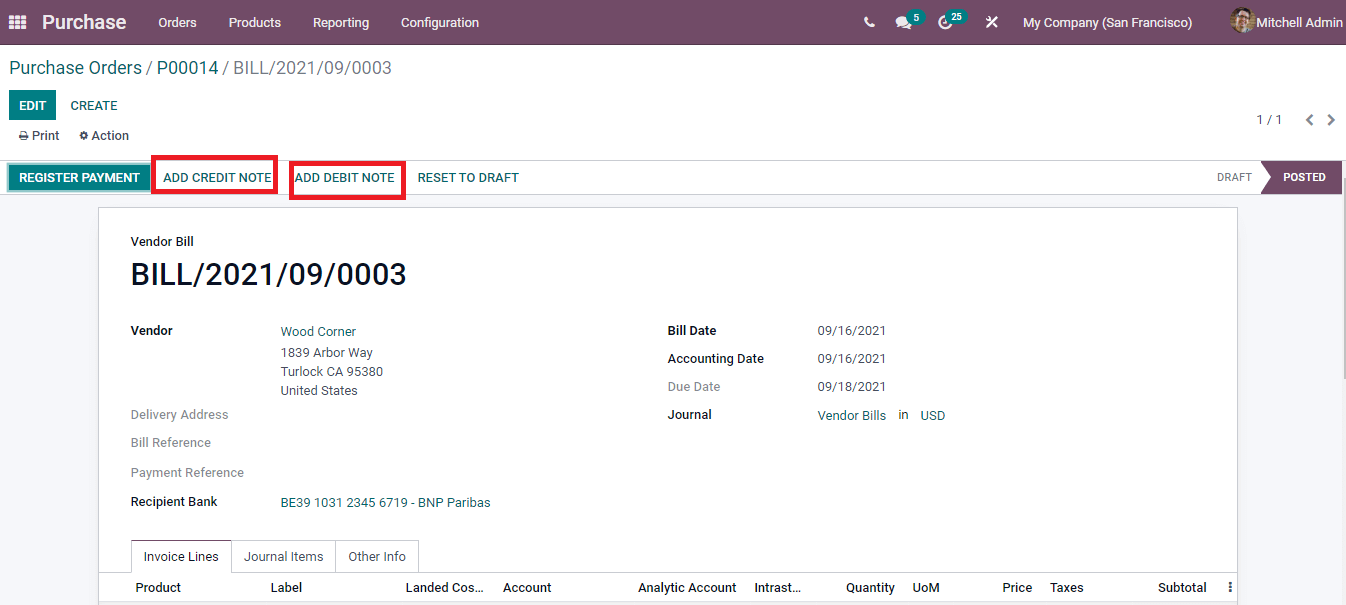Open column options kebab icon

1230,588
